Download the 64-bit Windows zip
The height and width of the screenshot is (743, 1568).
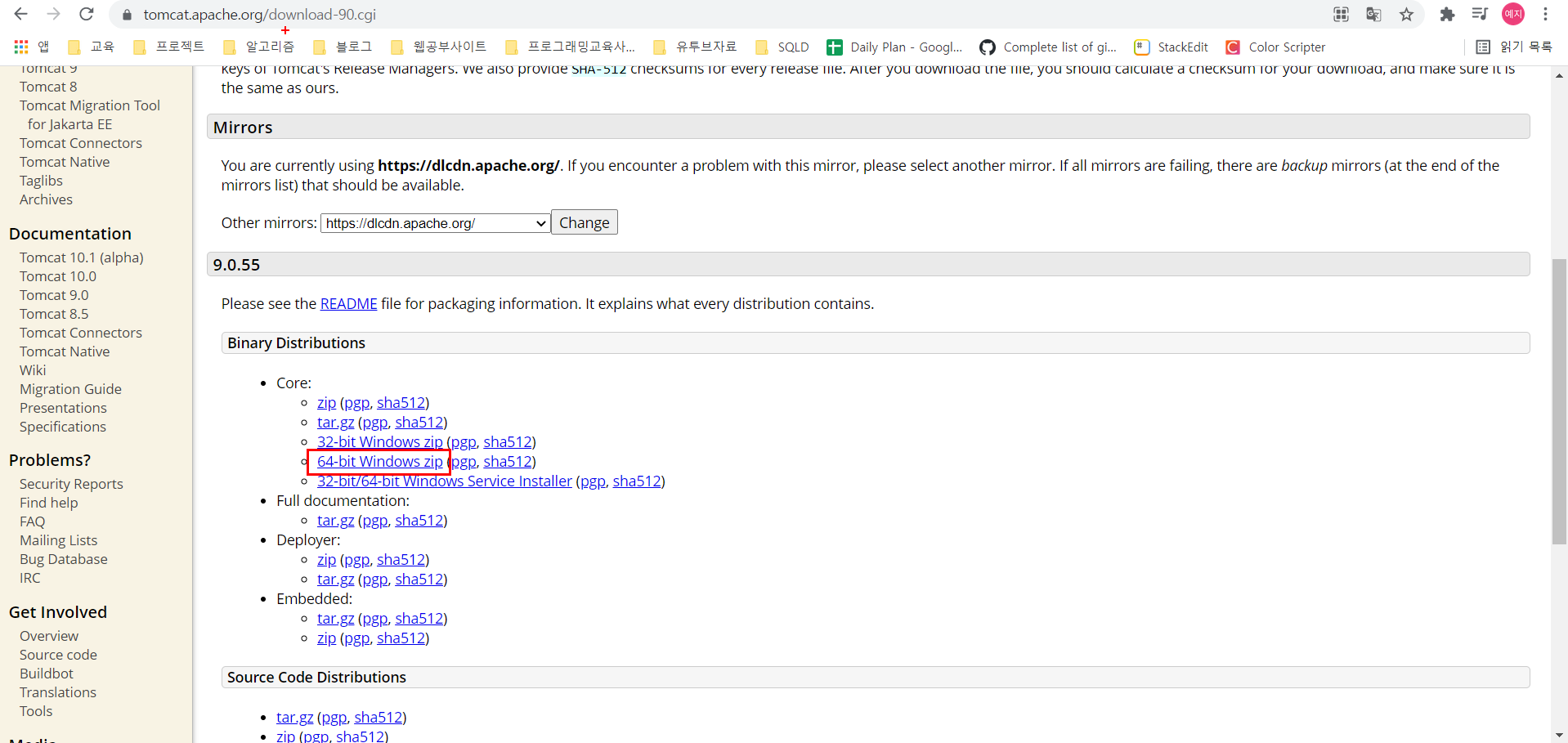(x=379, y=461)
